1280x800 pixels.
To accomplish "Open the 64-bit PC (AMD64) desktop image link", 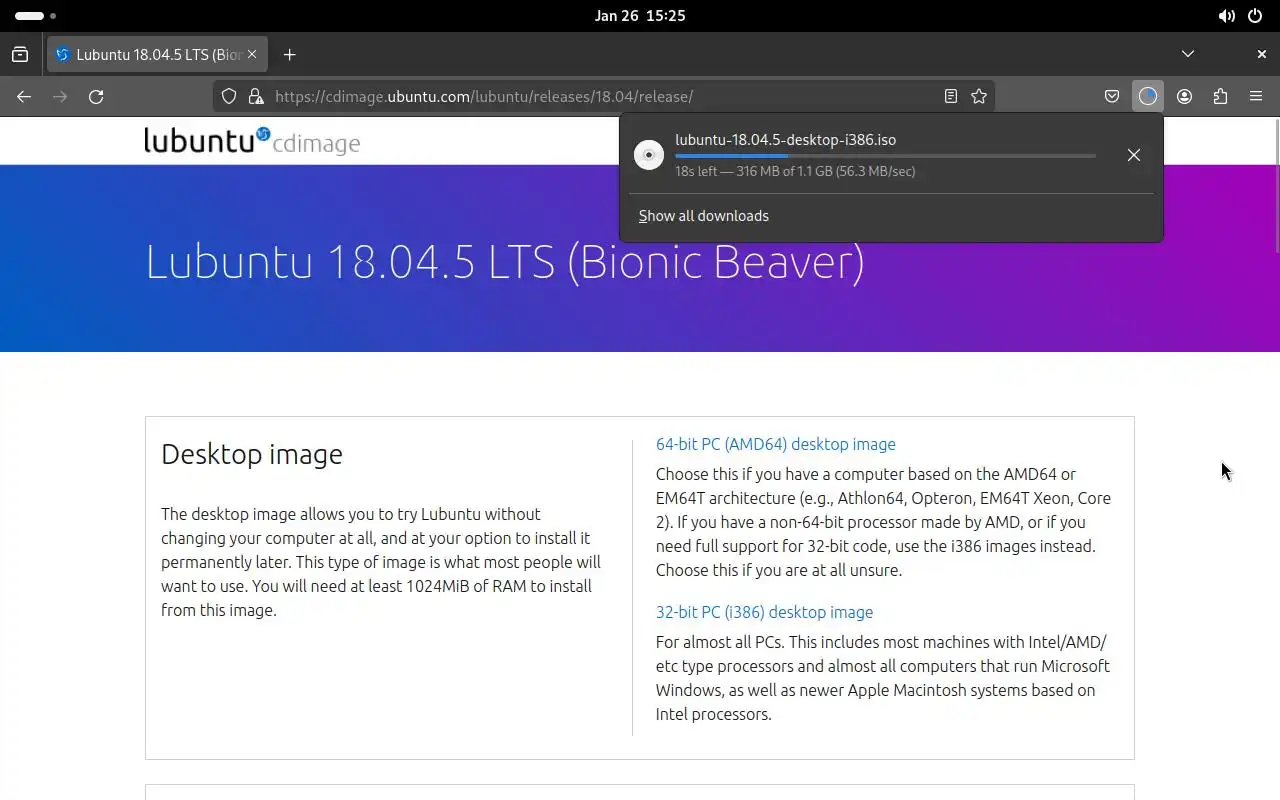I will pos(776,444).
